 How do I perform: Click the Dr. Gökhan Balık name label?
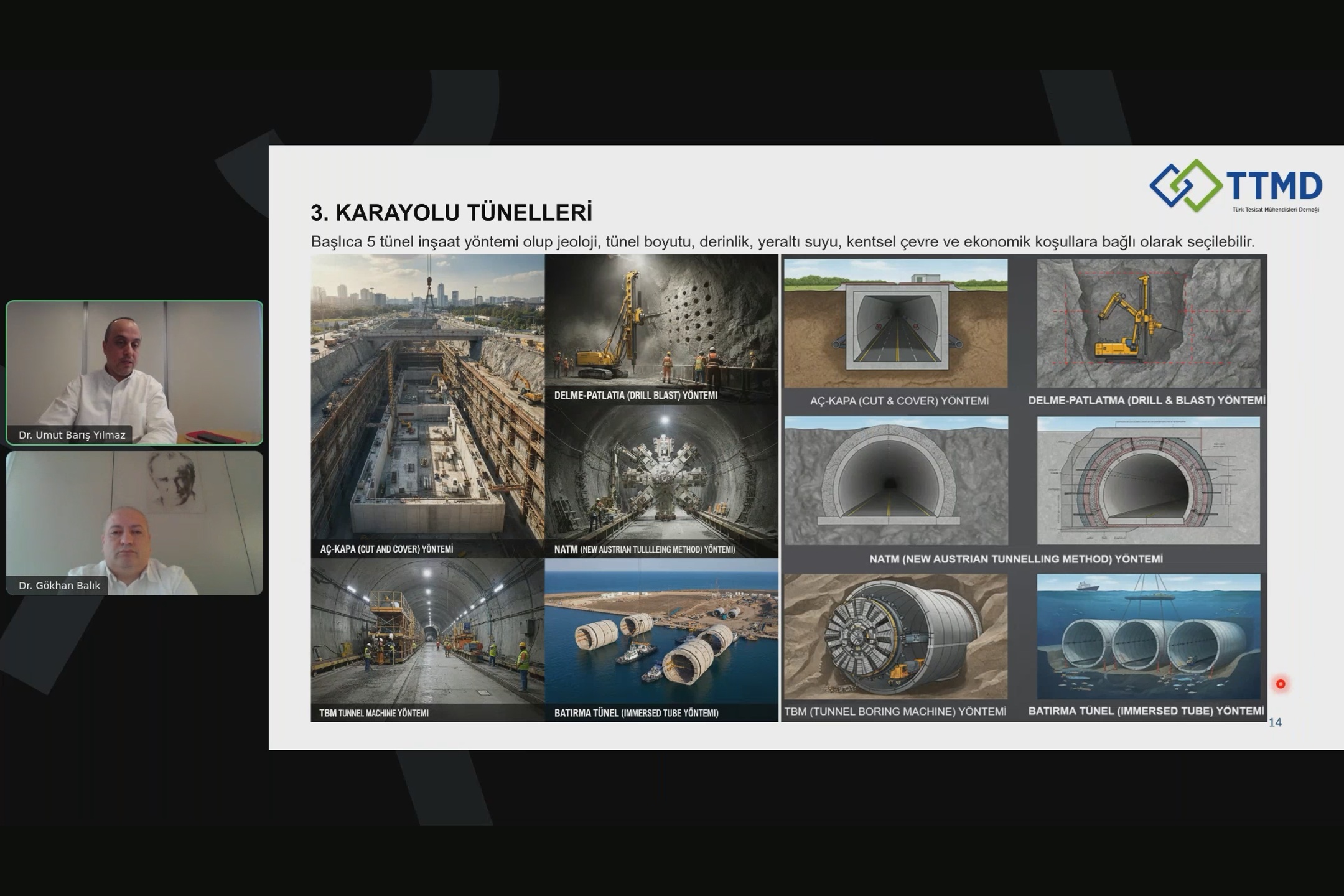tap(59, 586)
